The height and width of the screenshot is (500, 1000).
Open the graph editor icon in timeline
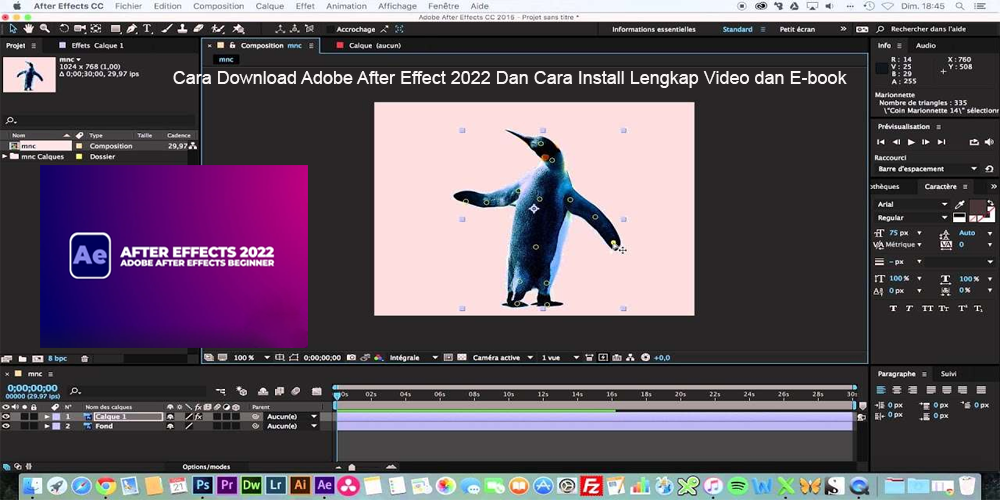[x=316, y=391]
